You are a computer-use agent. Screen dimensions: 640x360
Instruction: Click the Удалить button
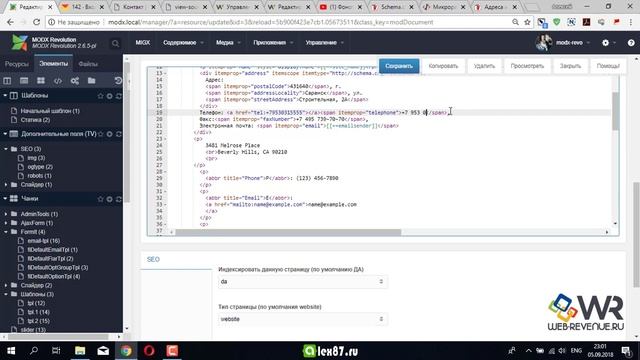point(484,66)
